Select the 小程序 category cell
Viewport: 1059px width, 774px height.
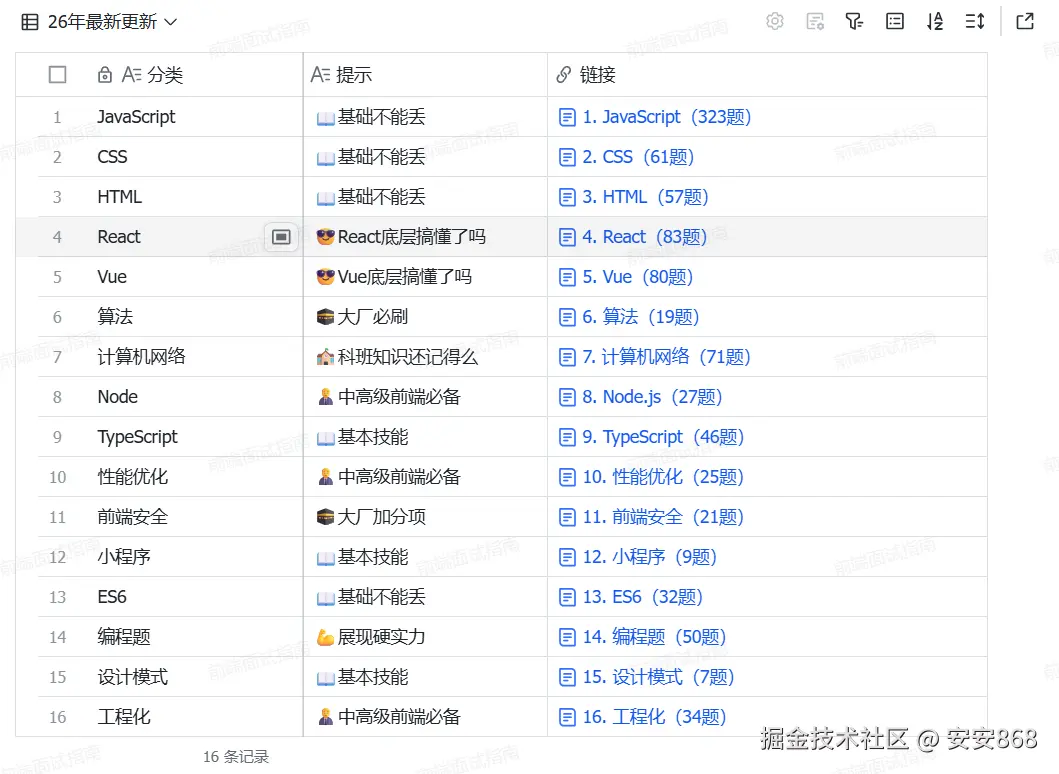click(x=189, y=557)
